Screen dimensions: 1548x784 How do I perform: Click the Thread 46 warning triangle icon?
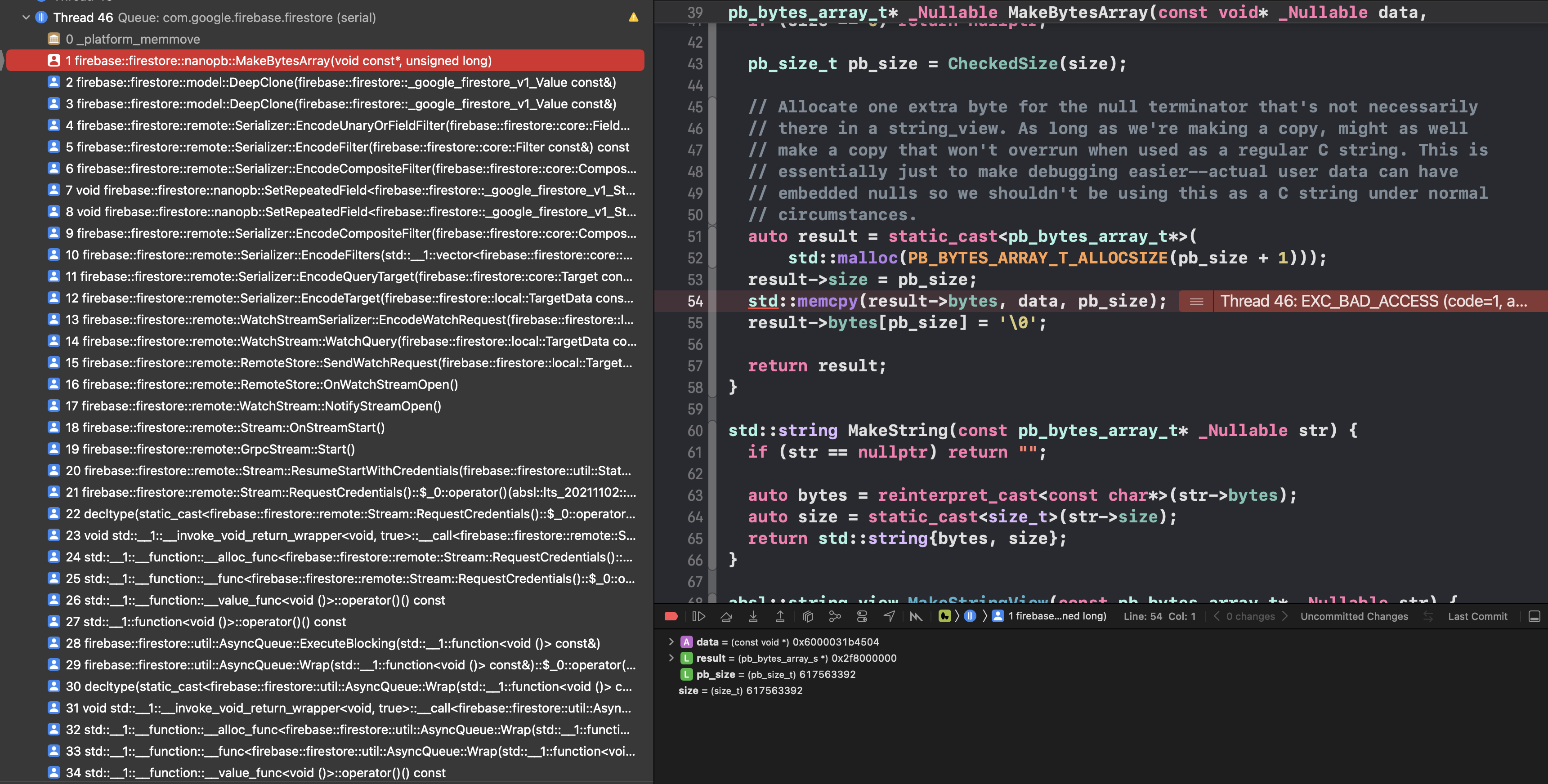click(x=633, y=18)
